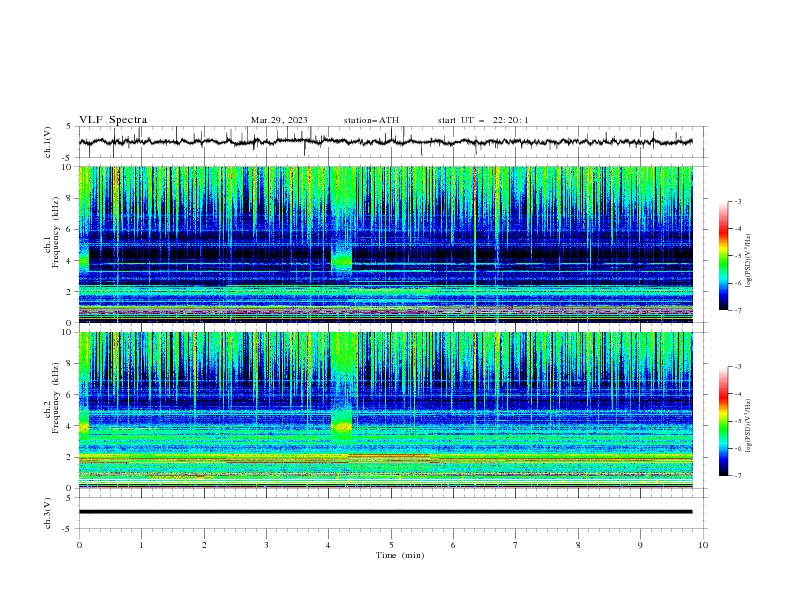Click the "10" tick on the time axis
Image resolution: width=792 pixels, height=612 pixels.
[703, 545]
